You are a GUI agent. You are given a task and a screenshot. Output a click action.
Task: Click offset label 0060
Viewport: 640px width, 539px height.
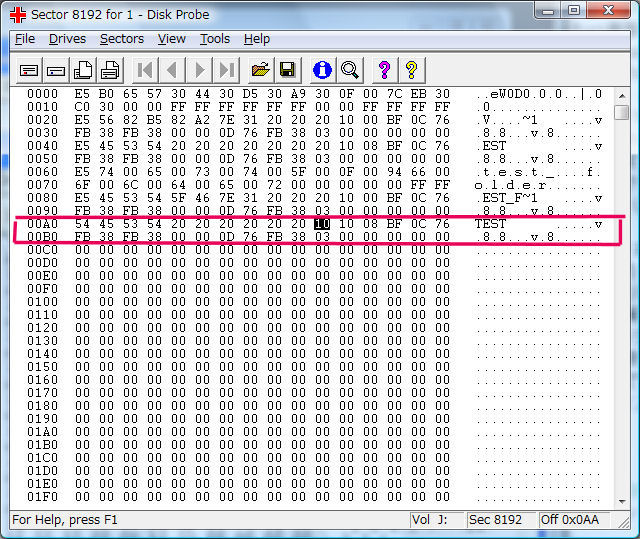click(x=42, y=172)
